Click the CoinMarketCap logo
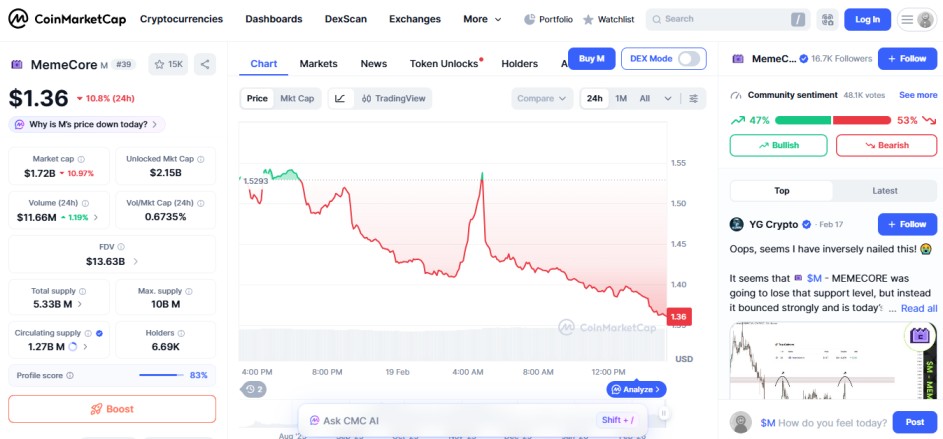 point(67,19)
